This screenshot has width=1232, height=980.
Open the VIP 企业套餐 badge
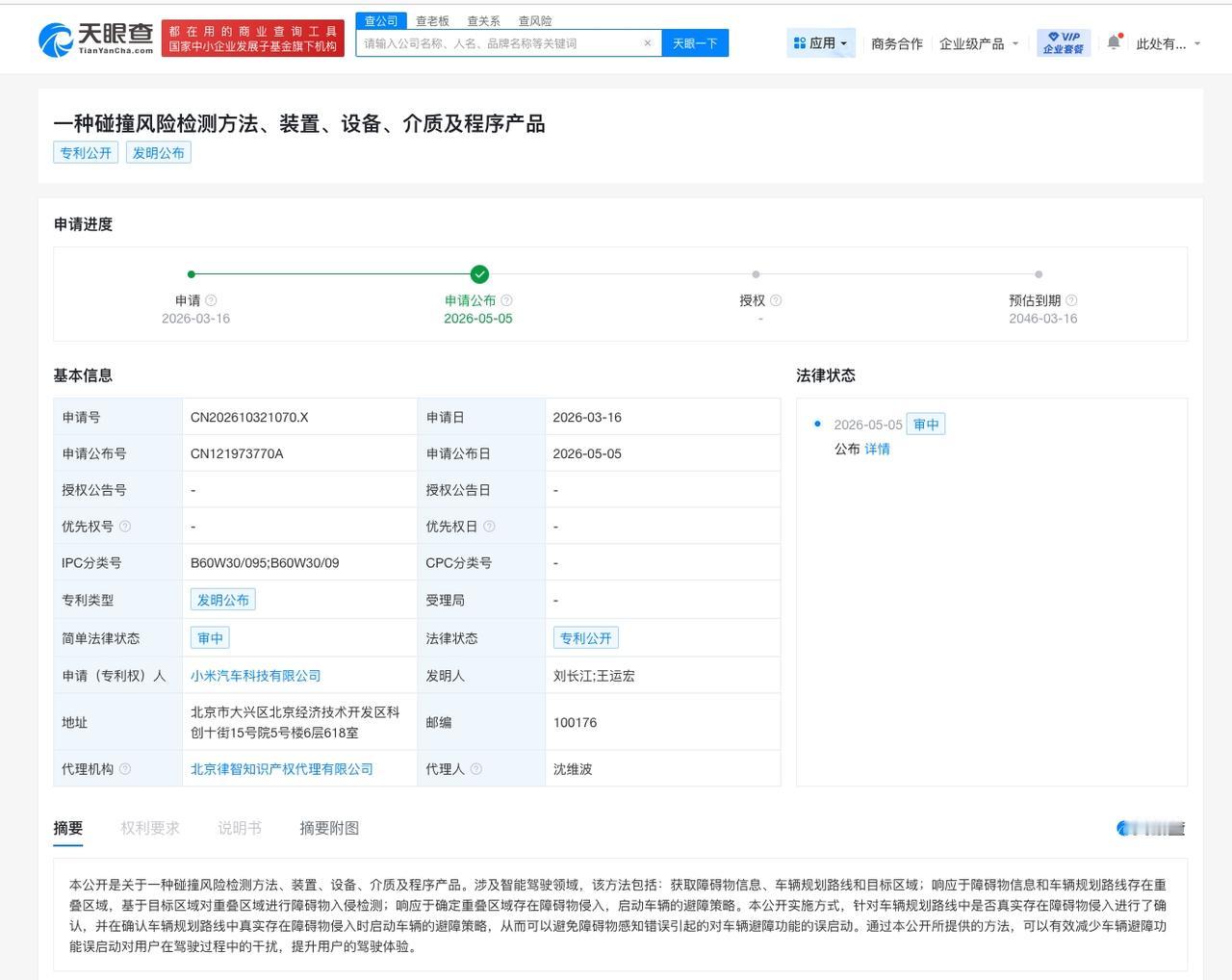(x=1064, y=43)
